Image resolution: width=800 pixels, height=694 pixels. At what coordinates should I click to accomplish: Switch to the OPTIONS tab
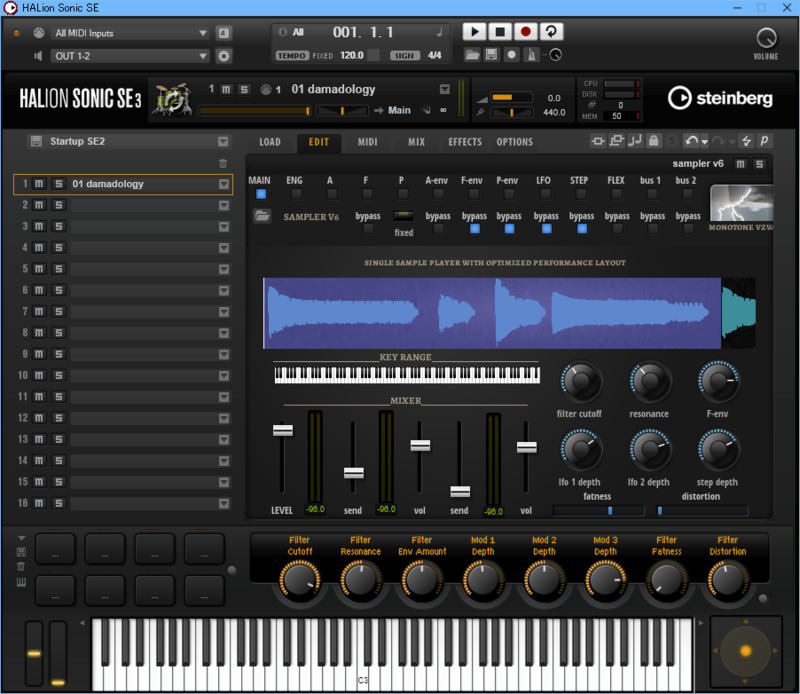pyautogui.click(x=515, y=142)
